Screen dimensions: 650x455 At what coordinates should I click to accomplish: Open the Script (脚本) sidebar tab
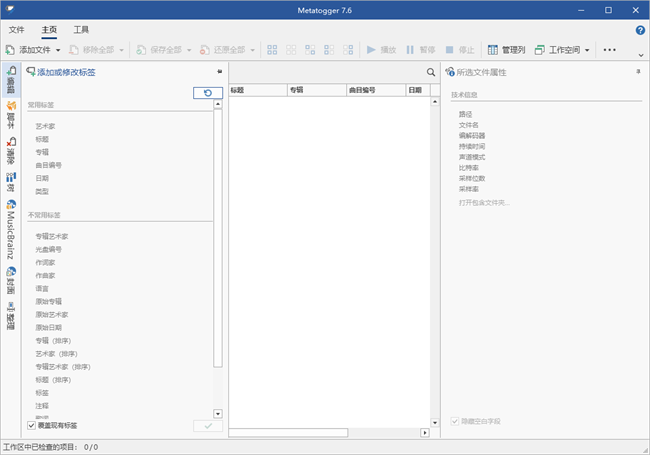pyautogui.click(x=10, y=113)
